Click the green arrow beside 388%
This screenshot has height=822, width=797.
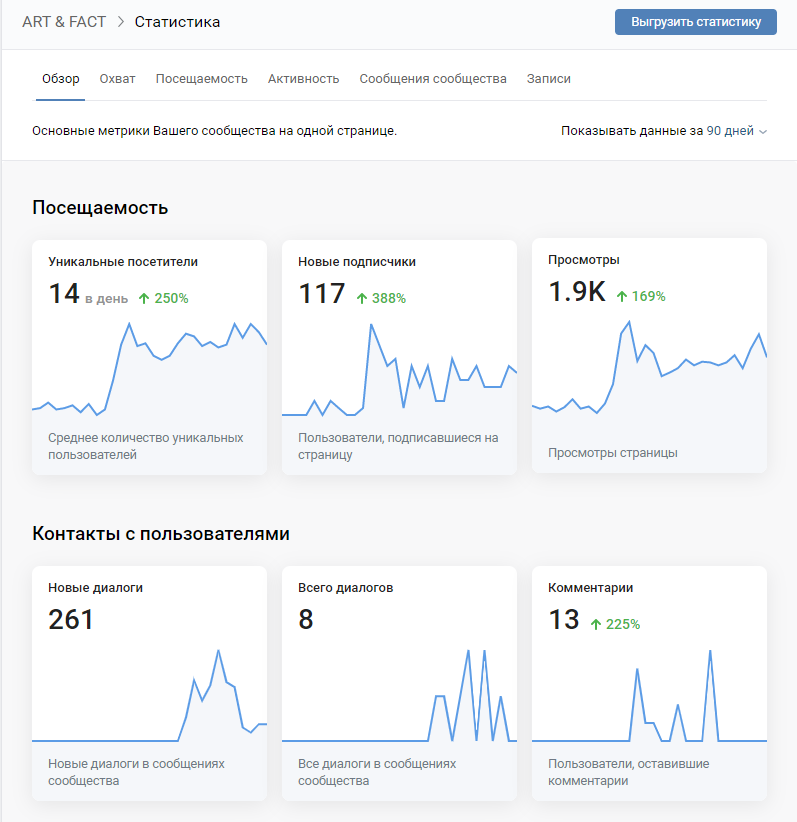point(362,298)
